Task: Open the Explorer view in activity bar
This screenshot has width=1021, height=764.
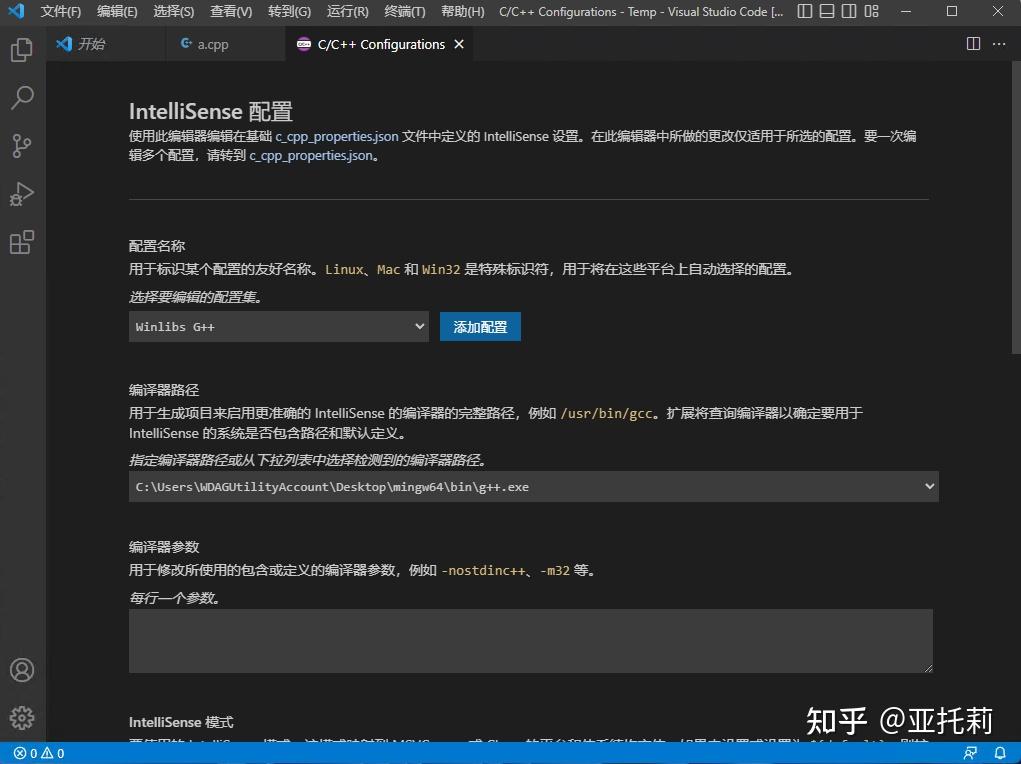Action: (22, 49)
